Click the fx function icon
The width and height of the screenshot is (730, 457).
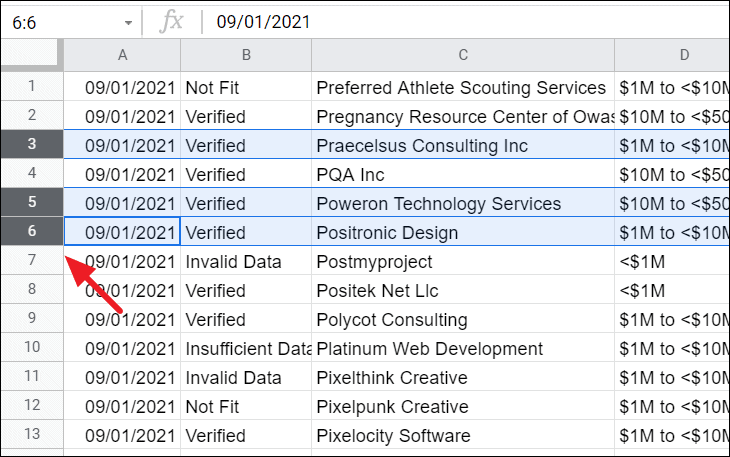[x=172, y=22]
